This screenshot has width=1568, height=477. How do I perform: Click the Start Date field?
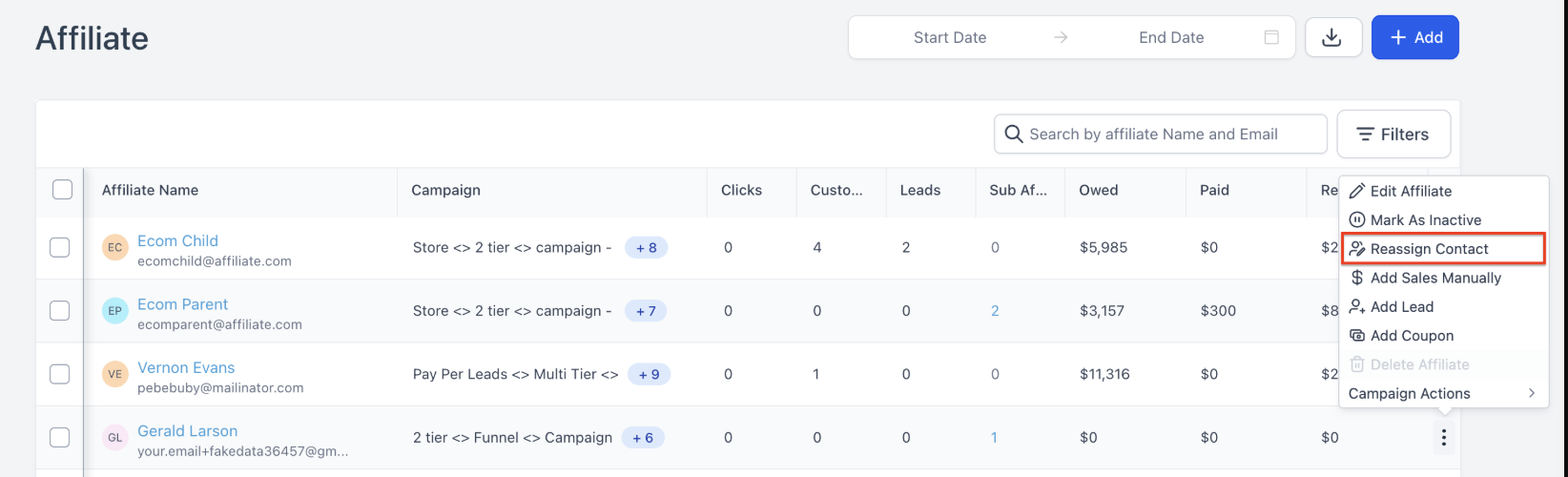click(x=949, y=37)
